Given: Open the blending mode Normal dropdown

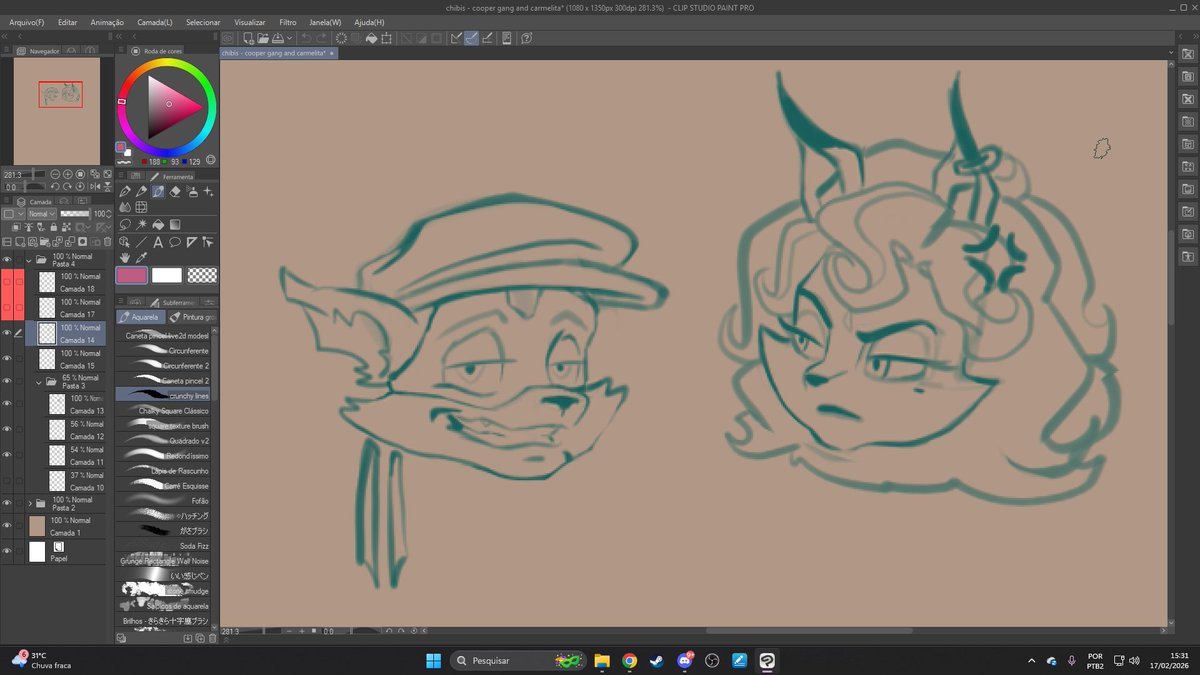Looking at the screenshot, I should 42,213.
